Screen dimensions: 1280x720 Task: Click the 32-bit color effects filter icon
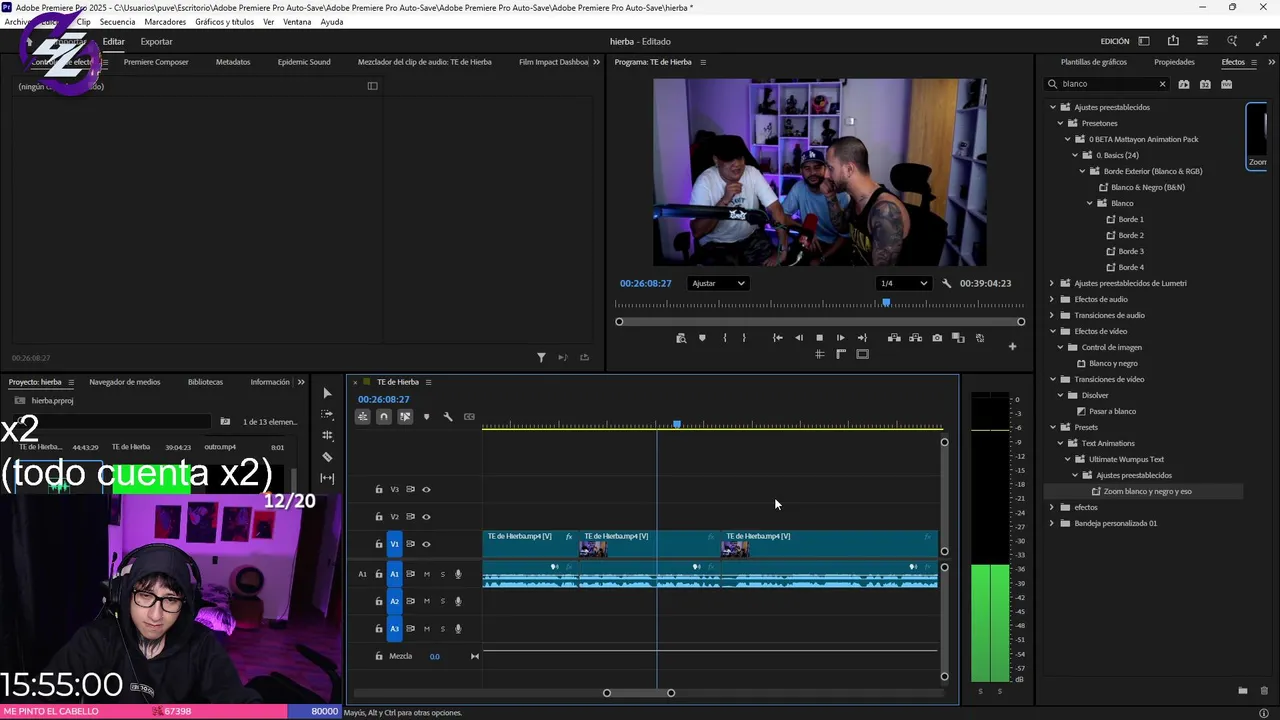(1205, 84)
